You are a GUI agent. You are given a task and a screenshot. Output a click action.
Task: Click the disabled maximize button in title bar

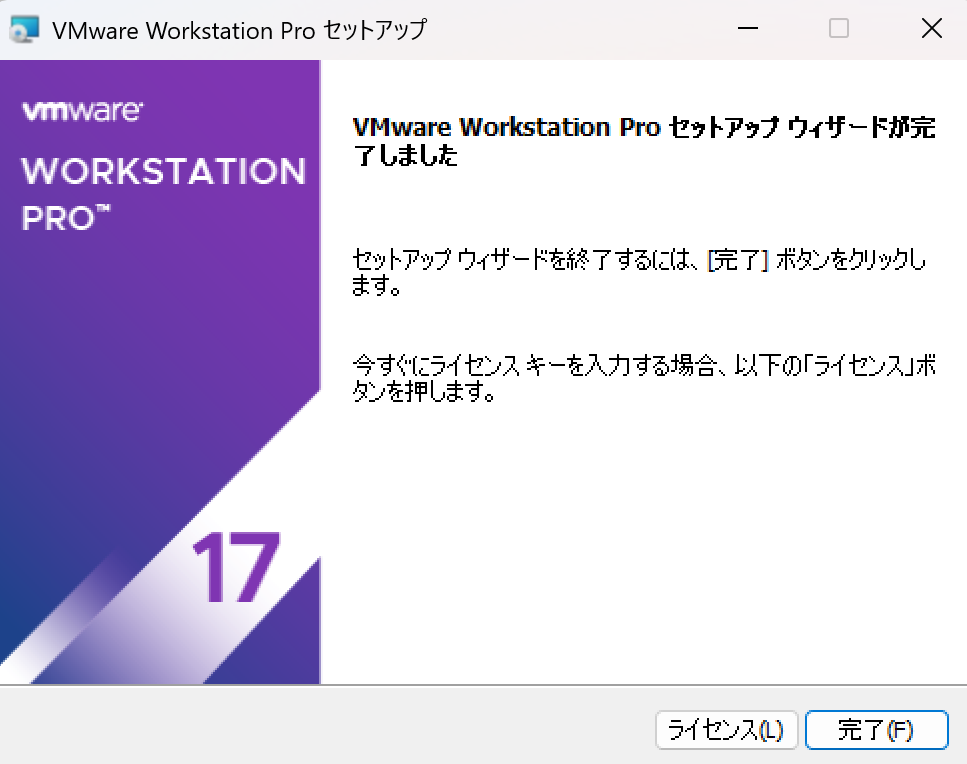(x=839, y=28)
